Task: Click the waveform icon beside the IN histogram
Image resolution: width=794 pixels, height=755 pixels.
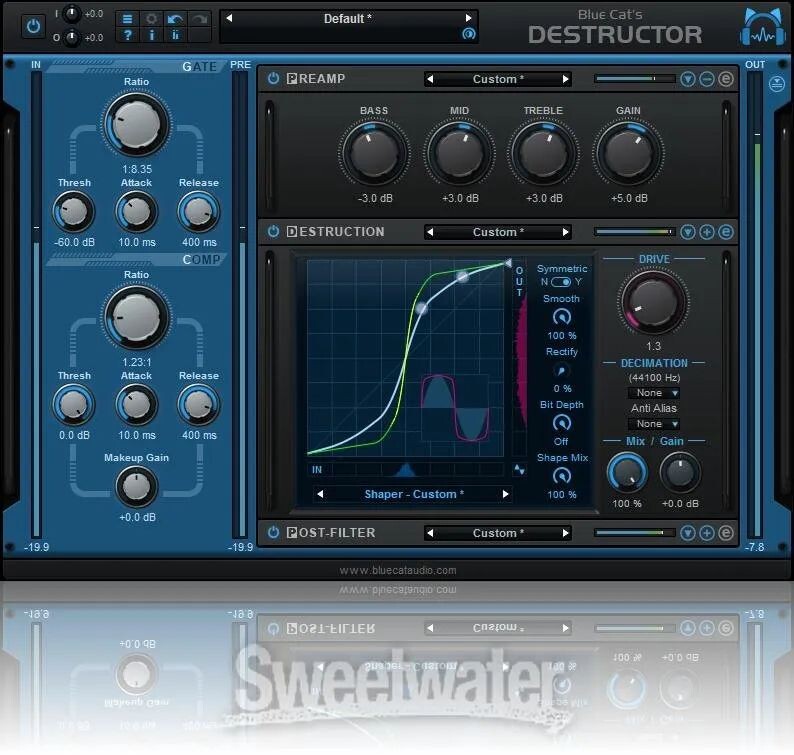Action: [x=520, y=470]
